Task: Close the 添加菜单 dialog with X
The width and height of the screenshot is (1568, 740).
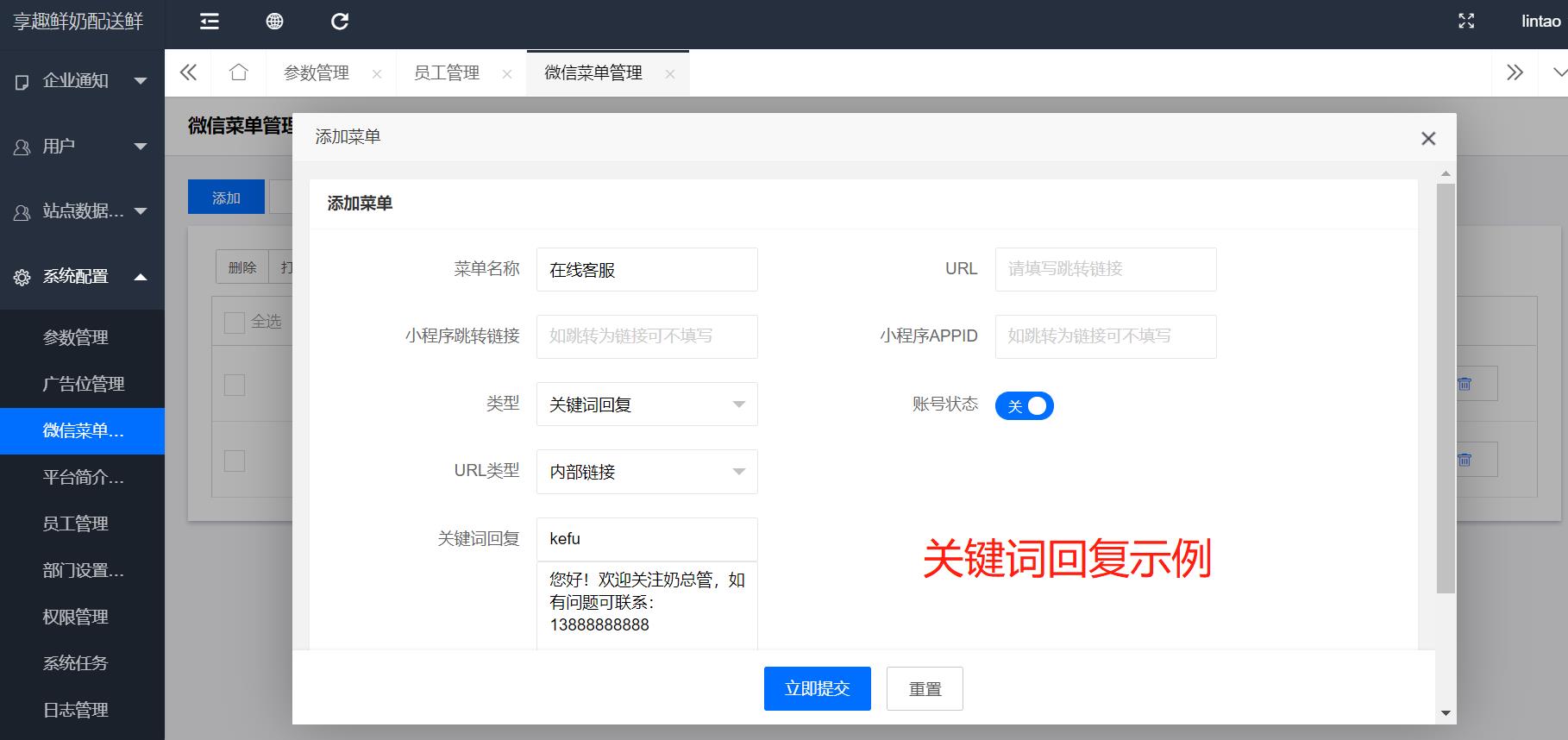Action: (x=1428, y=138)
